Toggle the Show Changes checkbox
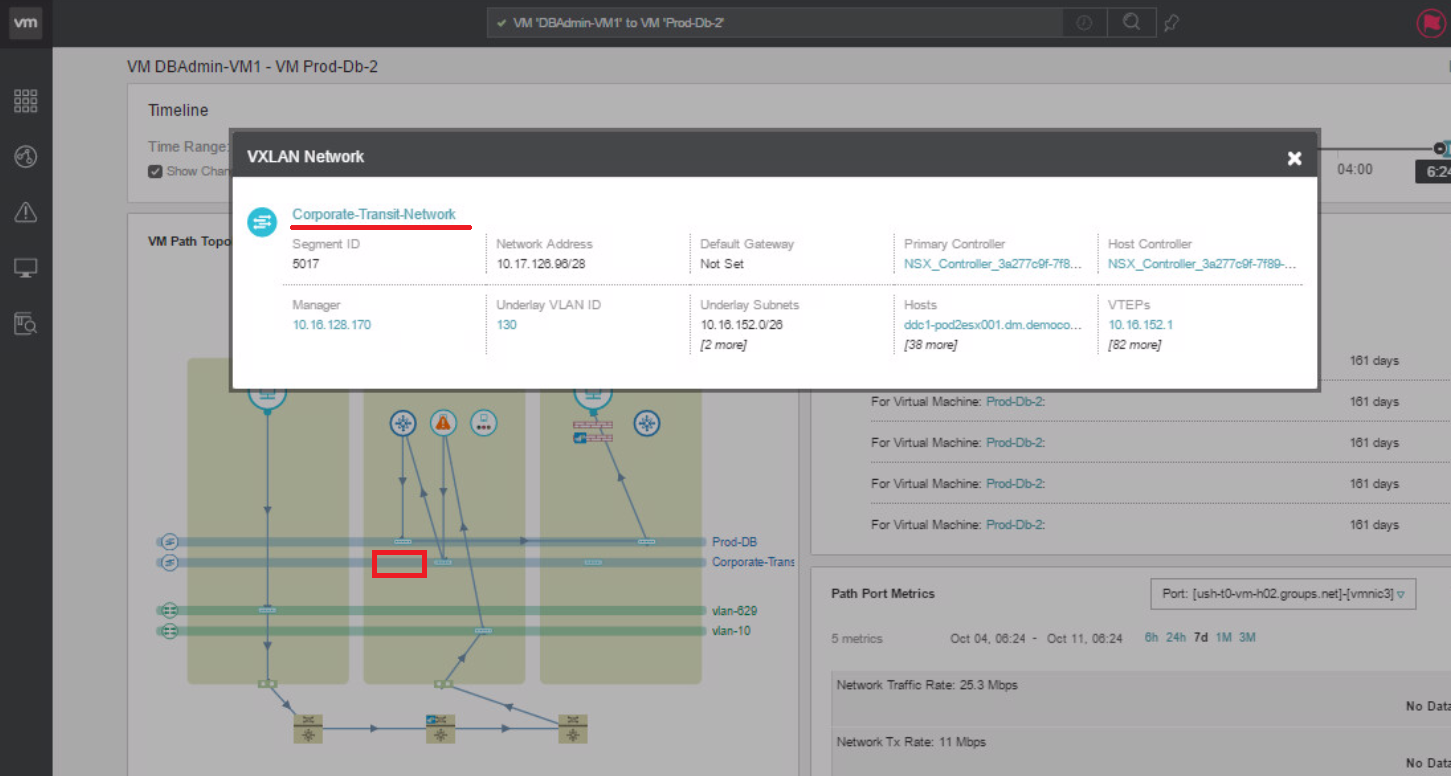 tap(155, 171)
